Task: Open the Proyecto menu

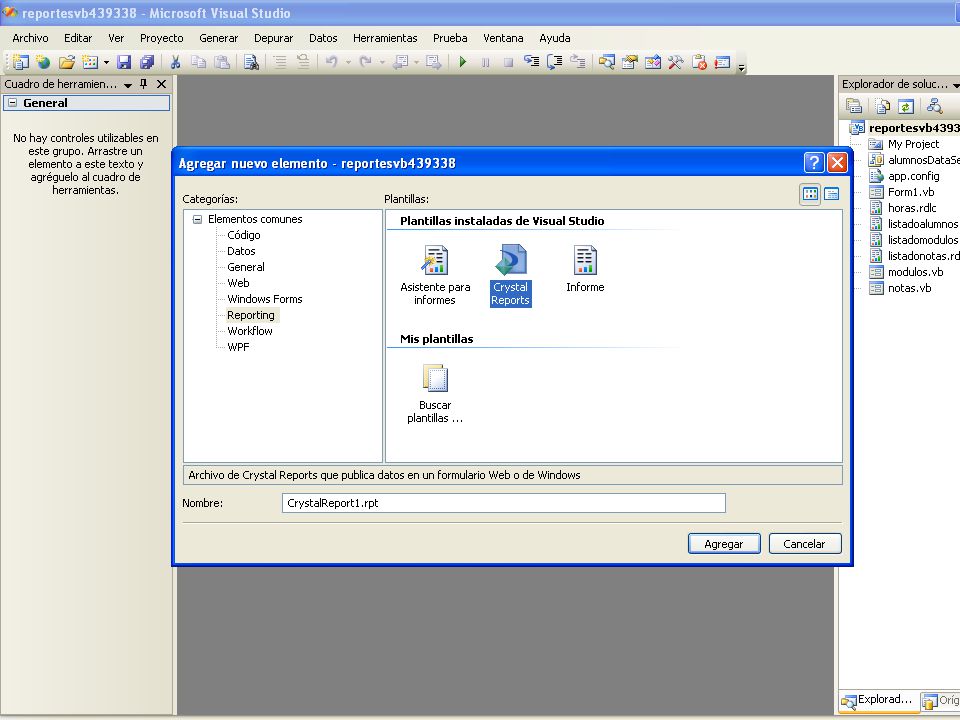Action: [162, 38]
